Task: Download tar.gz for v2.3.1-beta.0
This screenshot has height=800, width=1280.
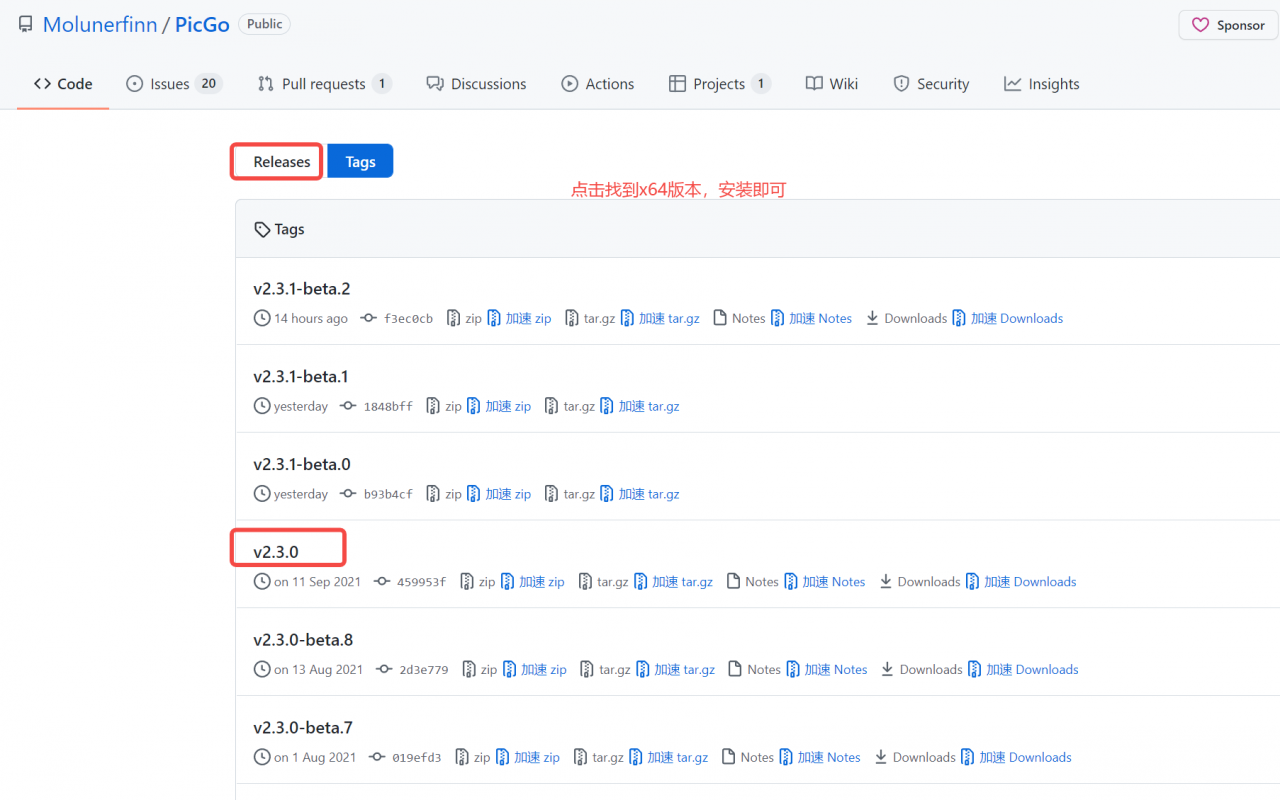Action: [x=570, y=494]
